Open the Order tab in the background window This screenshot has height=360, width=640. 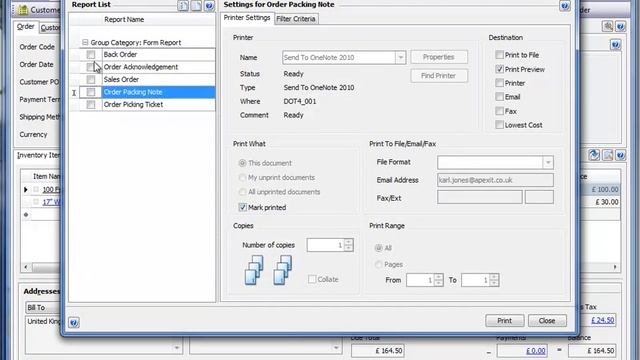point(26,27)
